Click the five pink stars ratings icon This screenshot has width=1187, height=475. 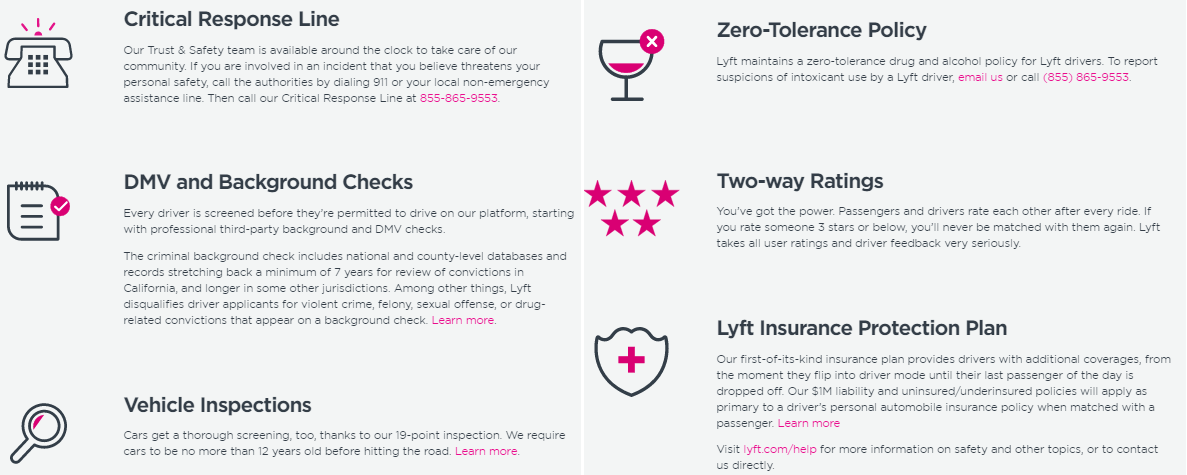[631, 208]
